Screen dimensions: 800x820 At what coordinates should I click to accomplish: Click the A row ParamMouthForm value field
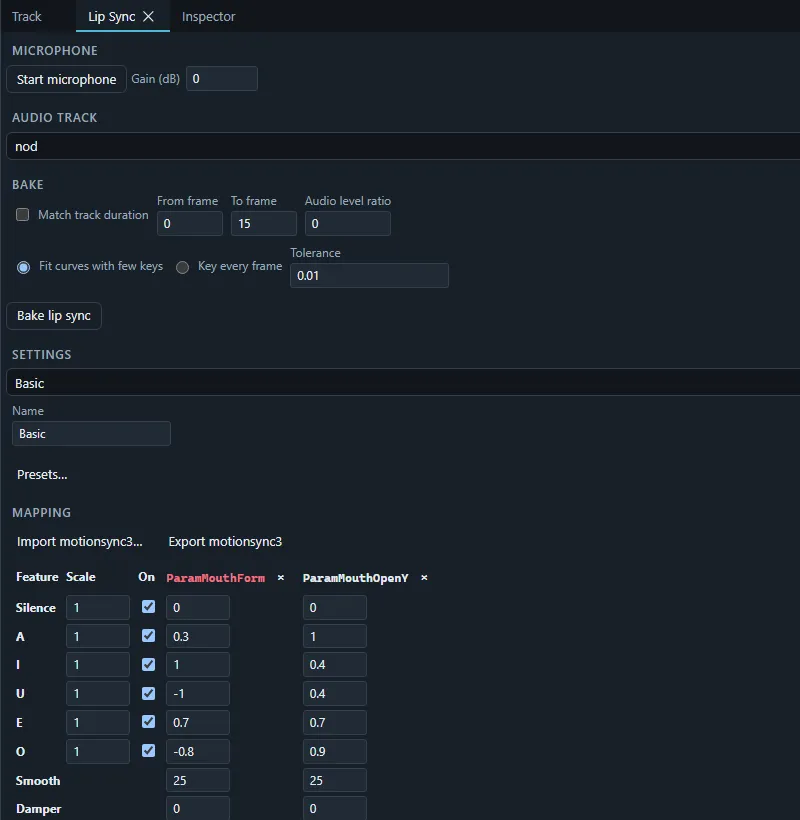click(x=198, y=636)
